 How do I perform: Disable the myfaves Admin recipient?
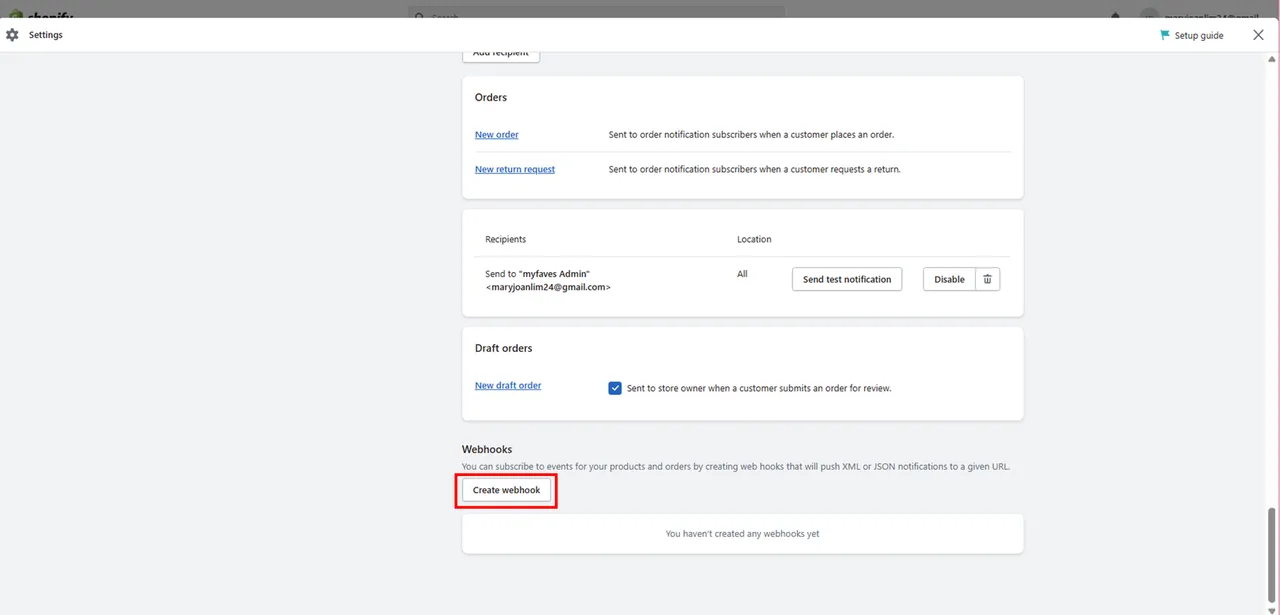949,279
